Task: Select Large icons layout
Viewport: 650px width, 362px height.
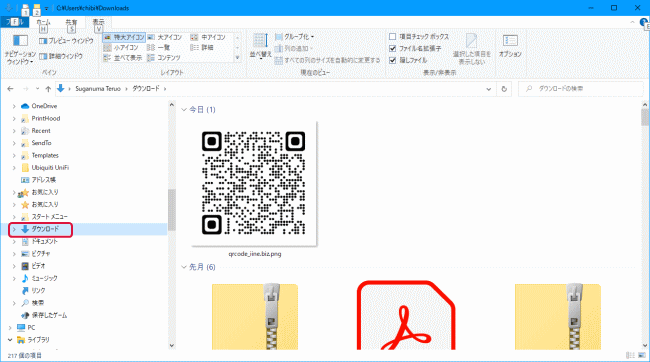Action: (165, 37)
